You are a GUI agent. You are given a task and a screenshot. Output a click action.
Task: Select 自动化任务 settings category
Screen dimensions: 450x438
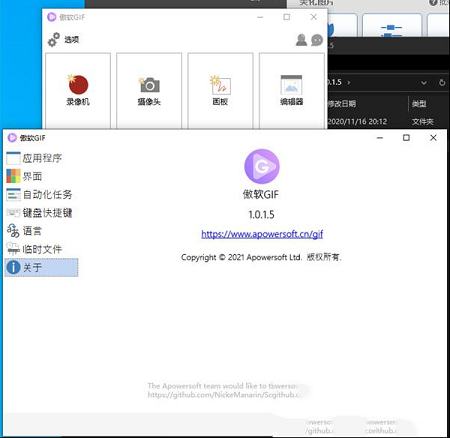tap(41, 194)
